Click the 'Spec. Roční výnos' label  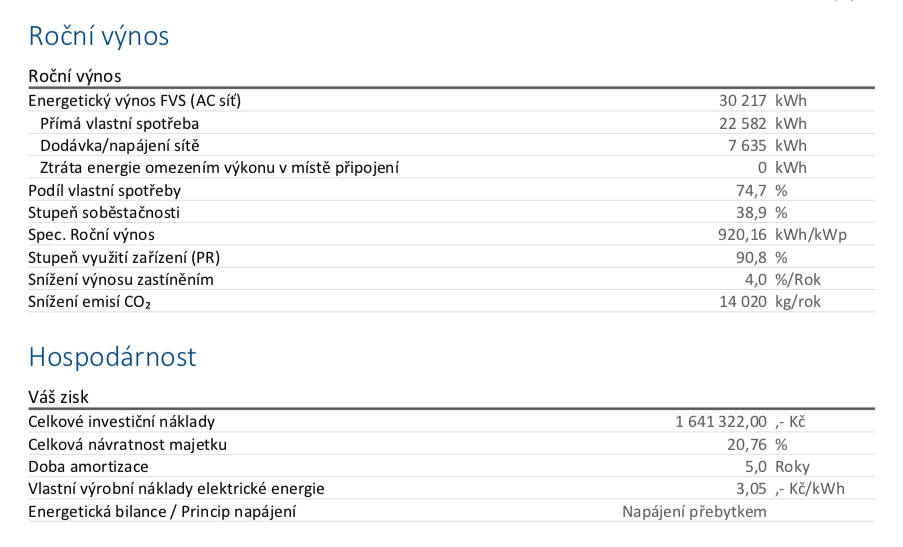pos(91,234)
